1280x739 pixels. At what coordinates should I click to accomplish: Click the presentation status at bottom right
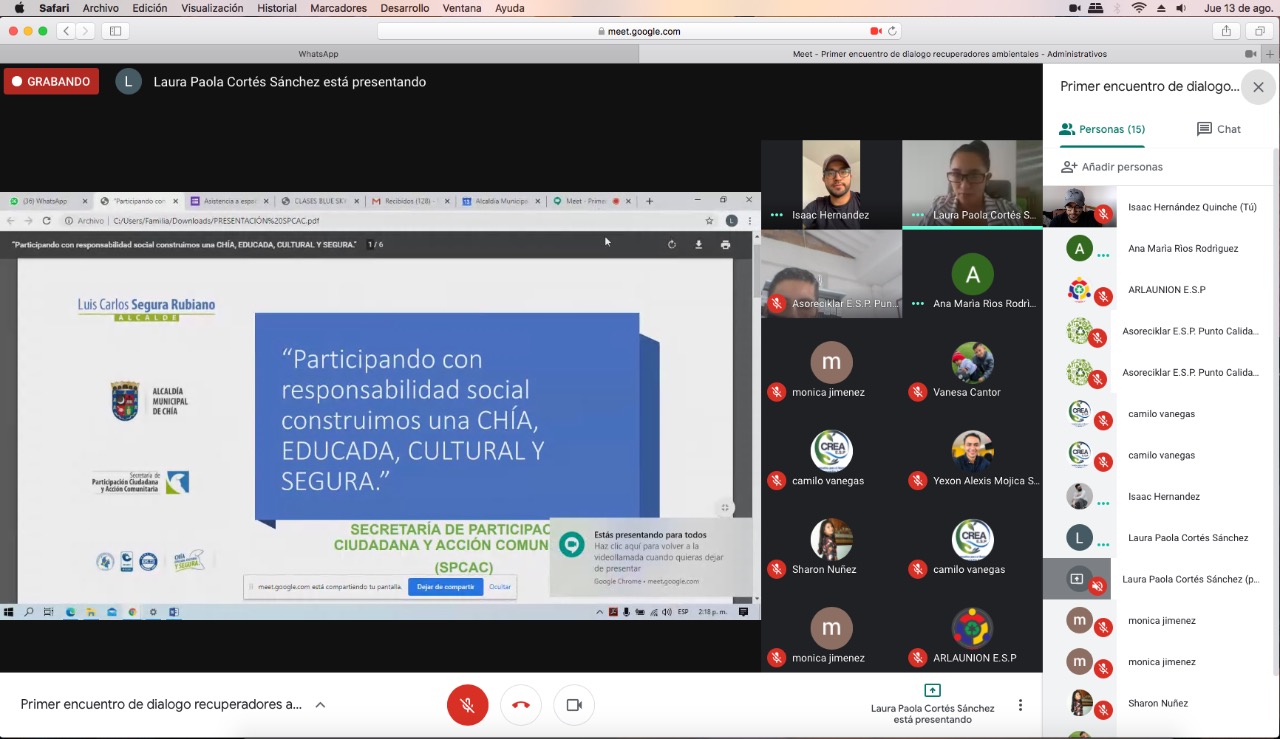[x=932, y=704]
